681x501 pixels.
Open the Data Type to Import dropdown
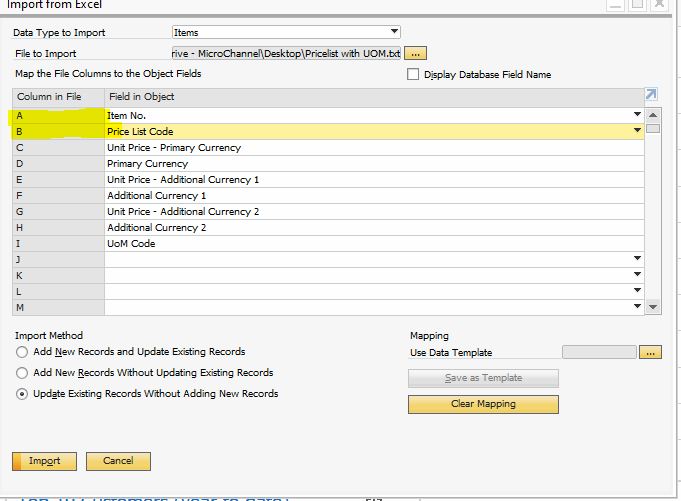pos(394,33)
